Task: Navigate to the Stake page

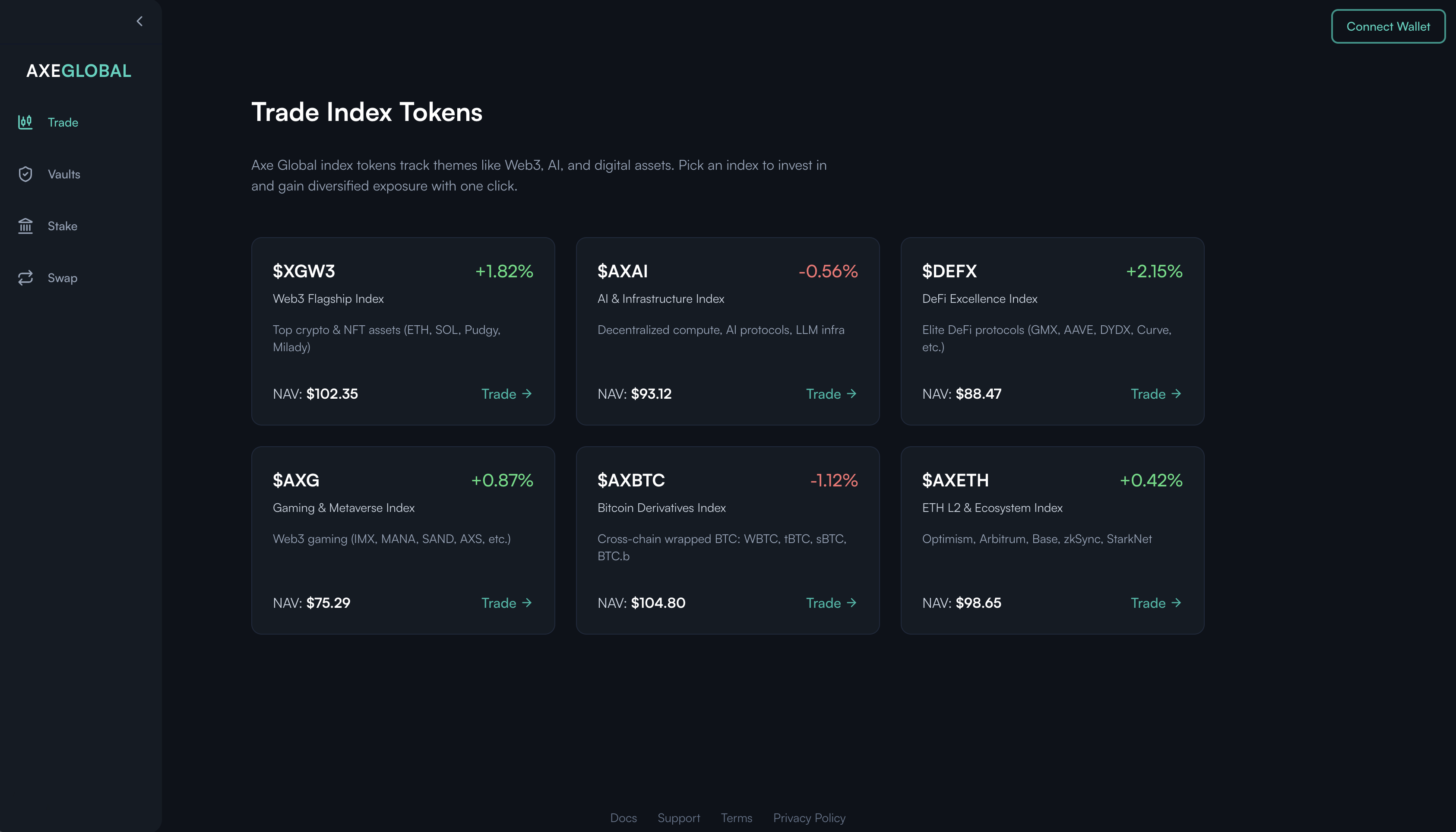Action: click(62, 226)
